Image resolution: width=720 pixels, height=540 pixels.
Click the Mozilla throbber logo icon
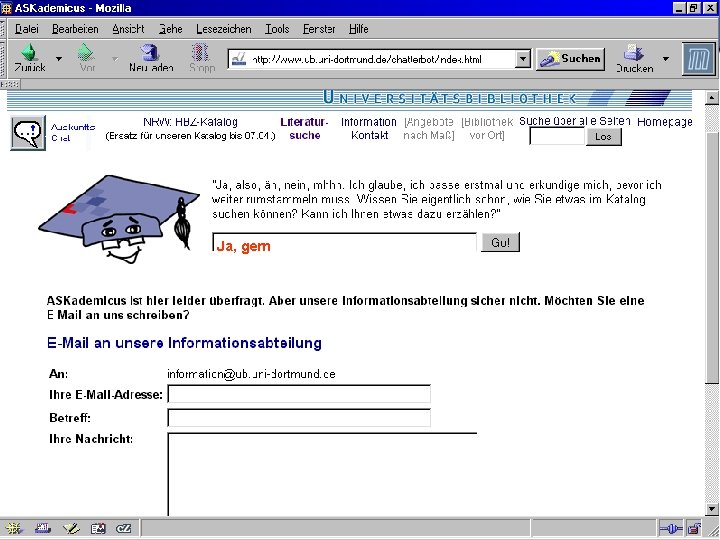click(698, 59)
